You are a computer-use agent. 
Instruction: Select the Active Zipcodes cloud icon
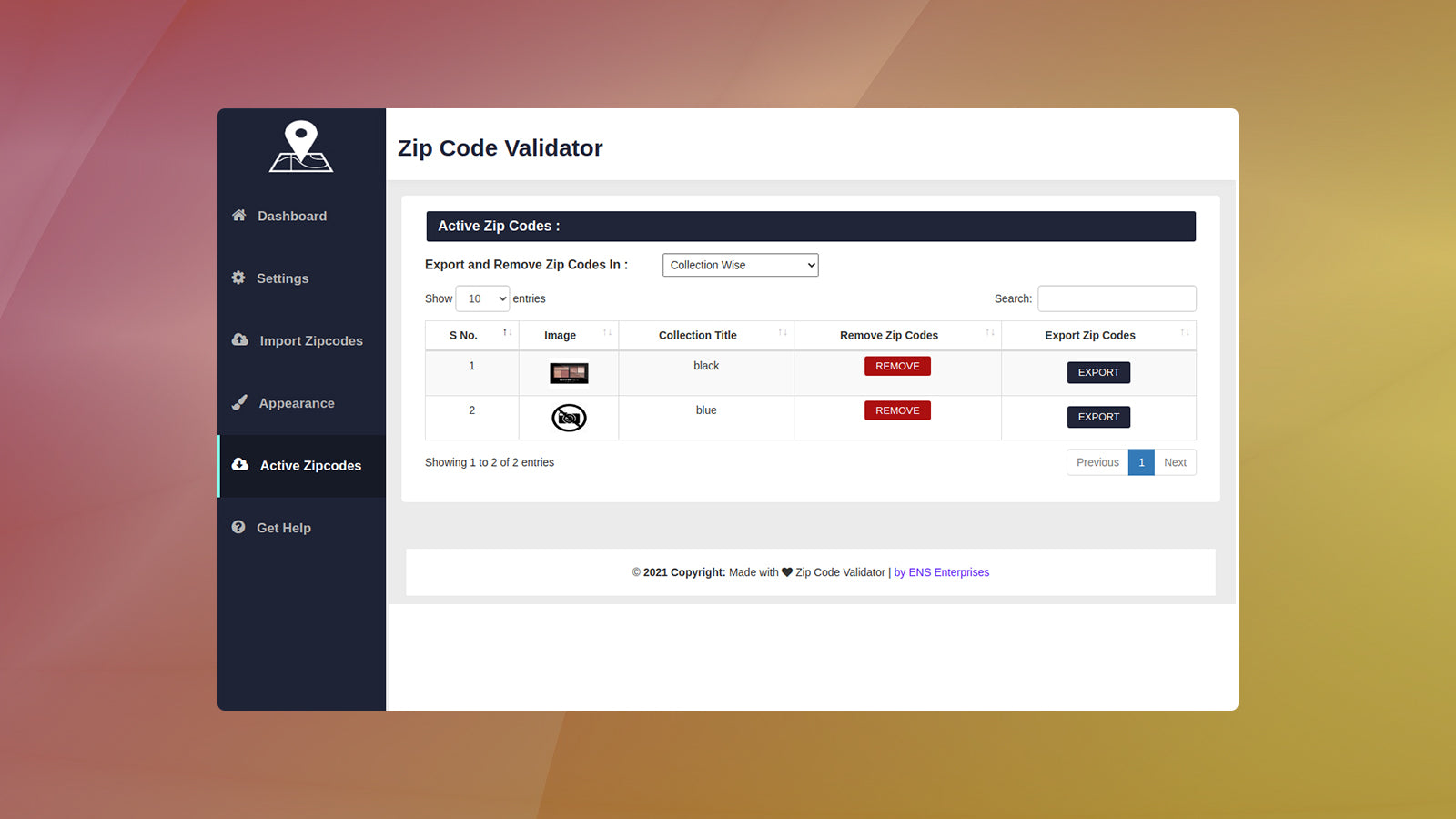238,465
